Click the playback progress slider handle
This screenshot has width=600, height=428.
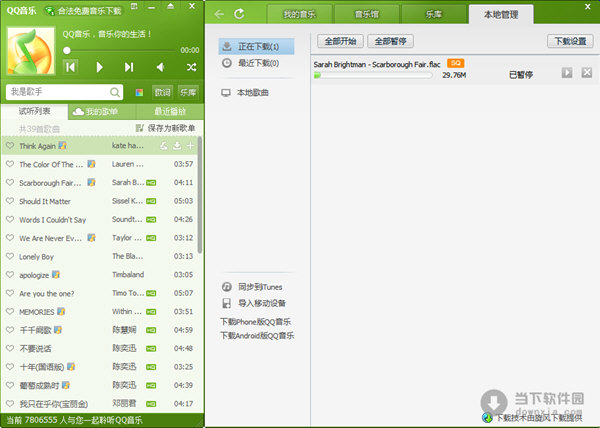[67, 50]
